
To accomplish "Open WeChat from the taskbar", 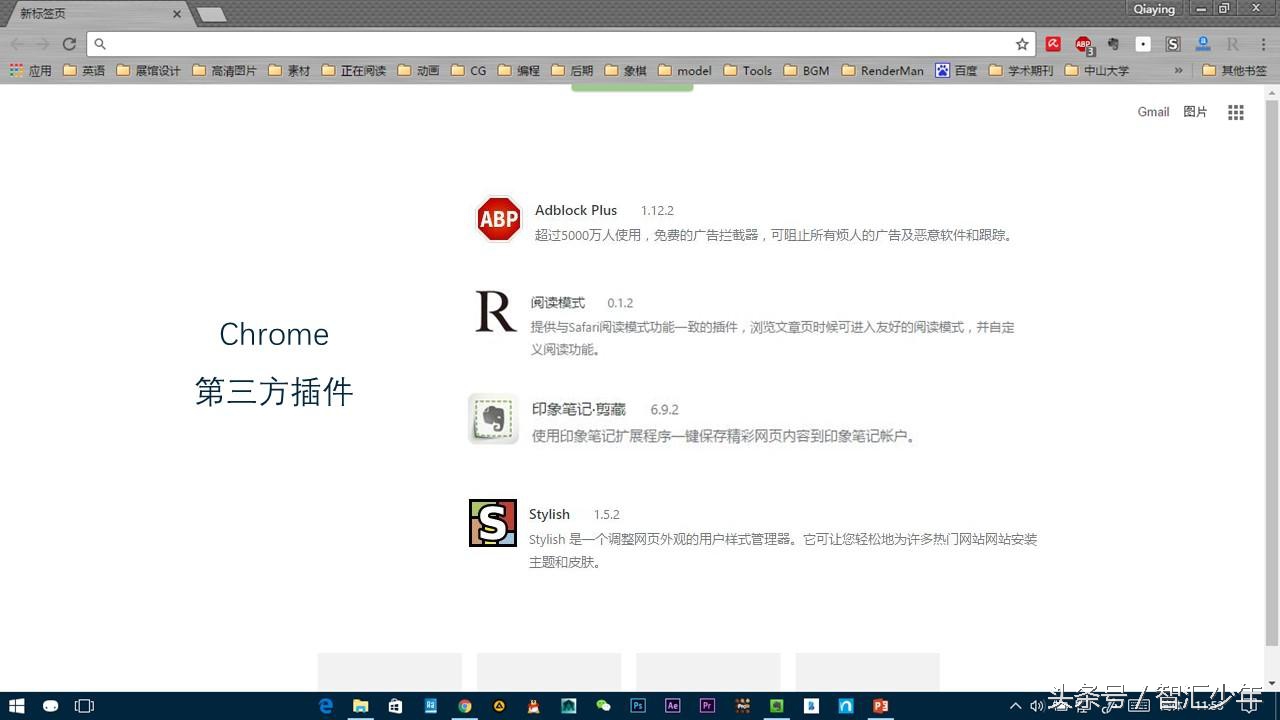I will click(x=603, y=705).
